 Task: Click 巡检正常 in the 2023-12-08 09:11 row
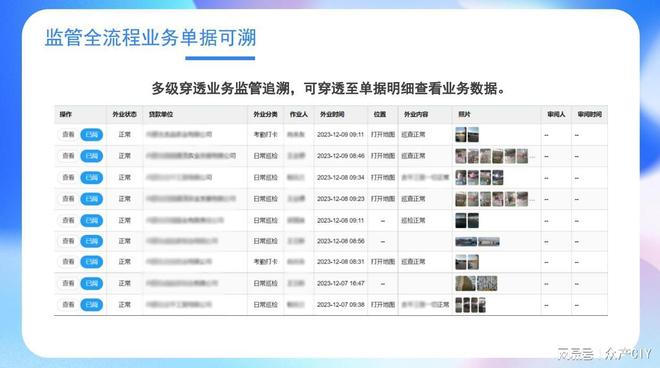(413, 220)
